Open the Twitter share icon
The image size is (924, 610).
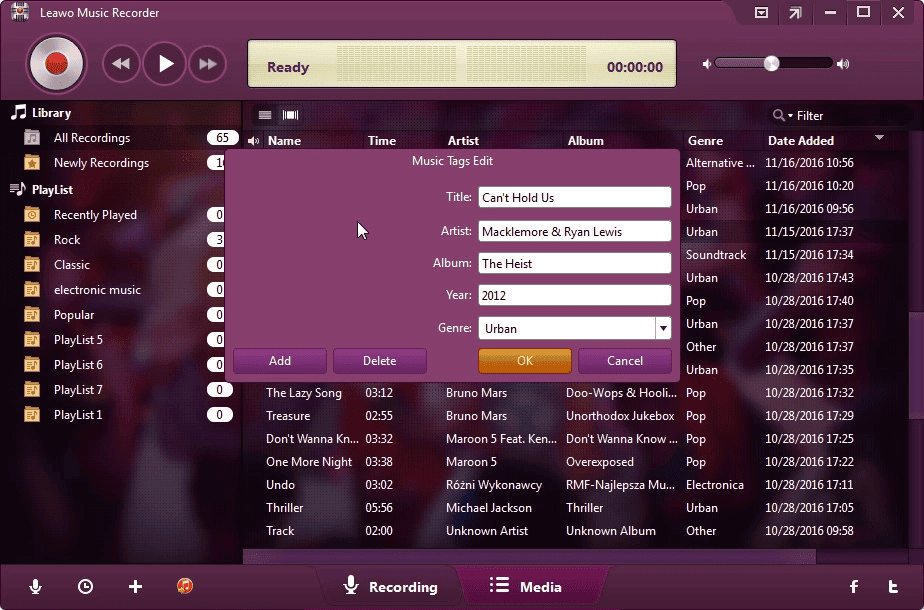tap(893, 586)
